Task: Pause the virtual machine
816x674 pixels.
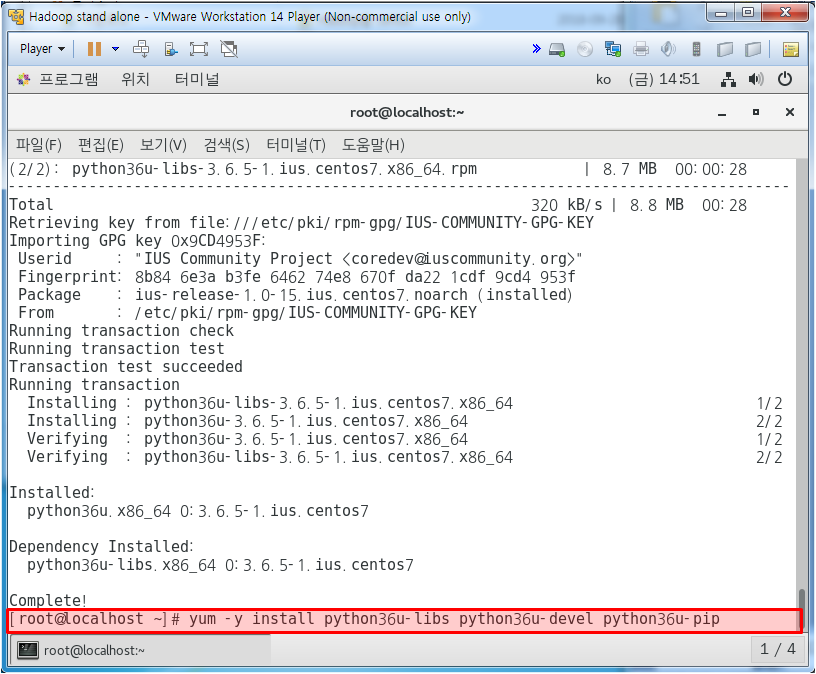Action: 94,49
